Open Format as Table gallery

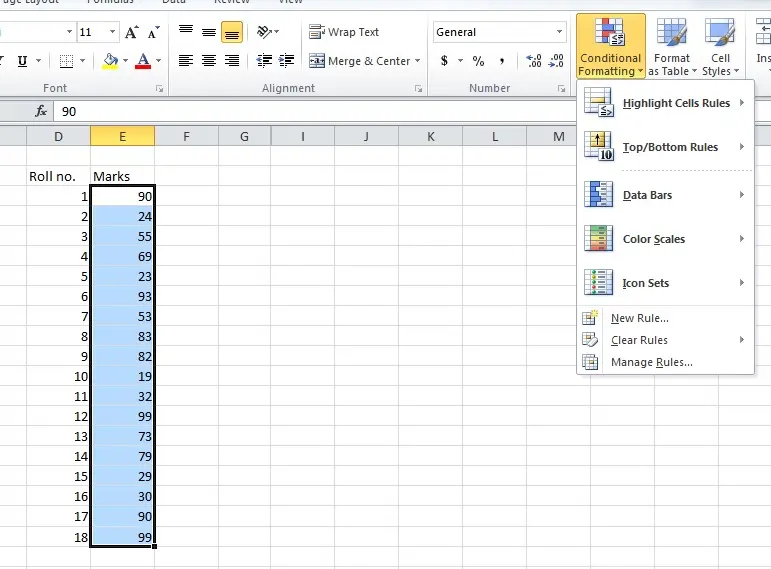coord(672,46)
